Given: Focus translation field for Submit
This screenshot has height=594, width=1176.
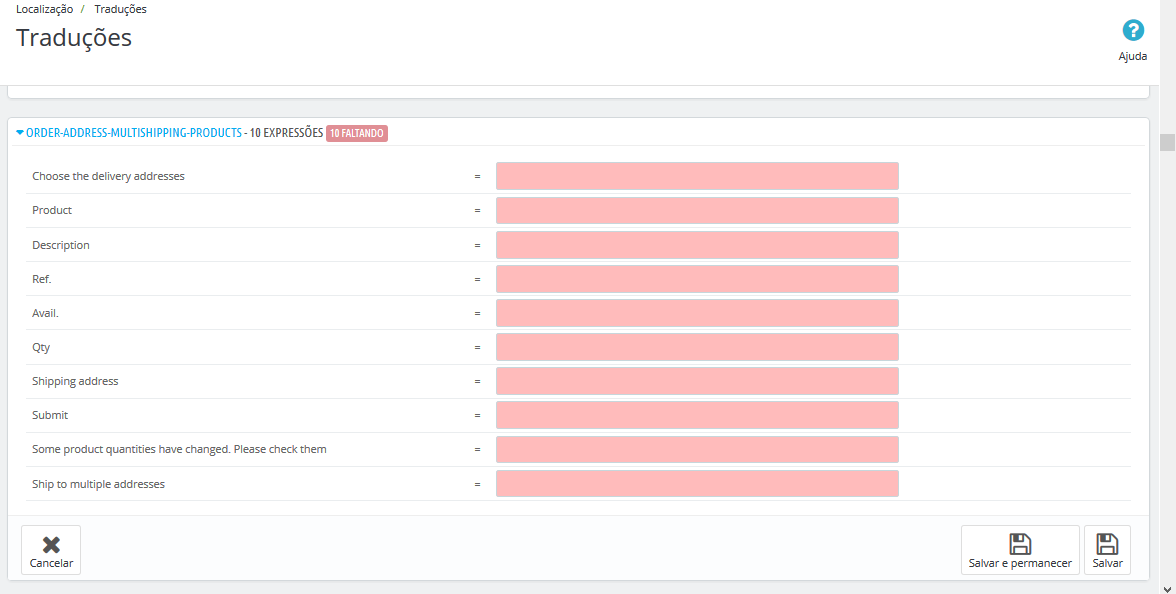Looking at the screenshot, I should (697, 416).
